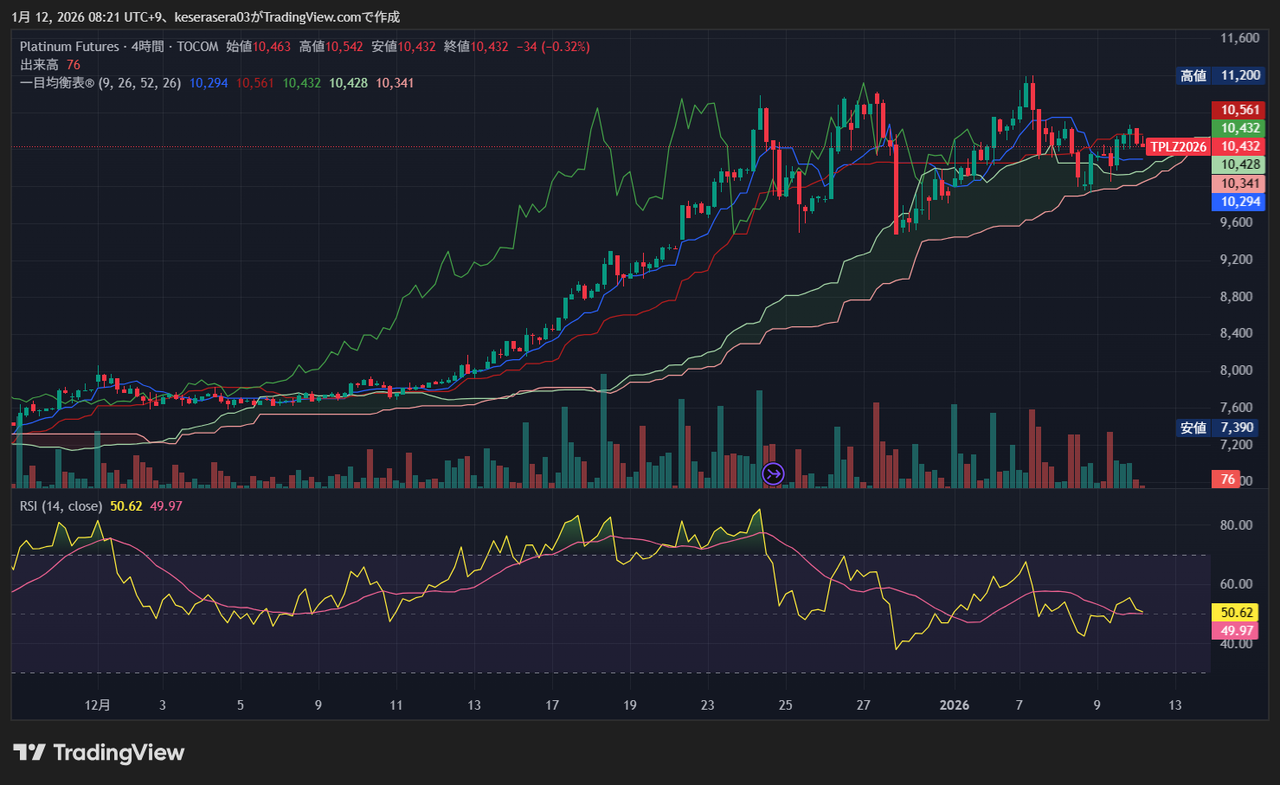1280x785 pixels.
Task: Click the 3 date axis label
Action: click(163, 705)
